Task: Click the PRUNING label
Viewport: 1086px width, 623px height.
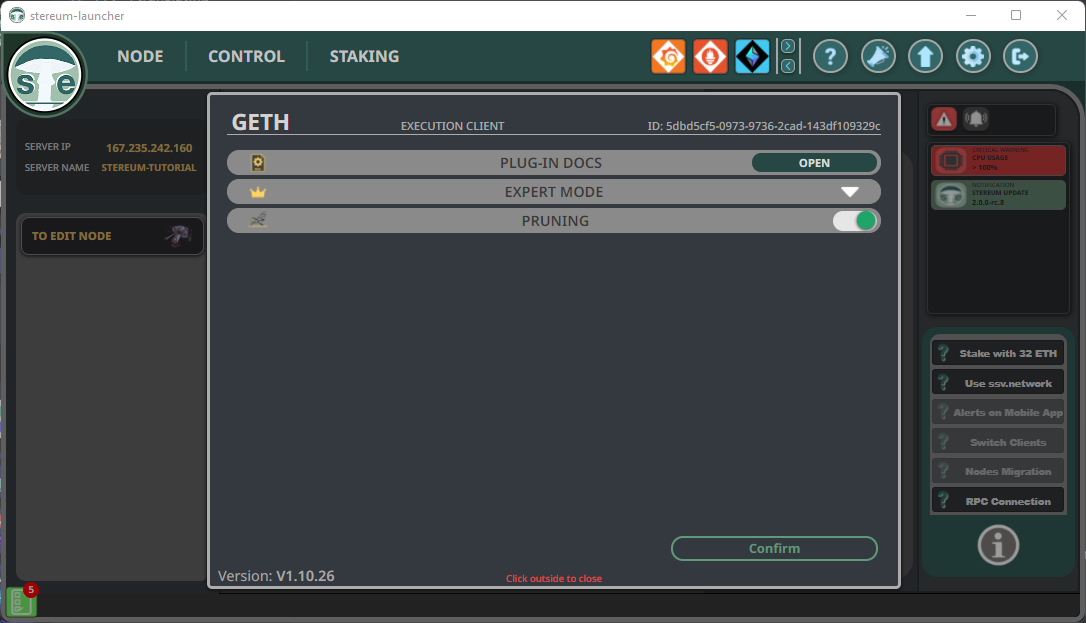Action: [555, 221]
